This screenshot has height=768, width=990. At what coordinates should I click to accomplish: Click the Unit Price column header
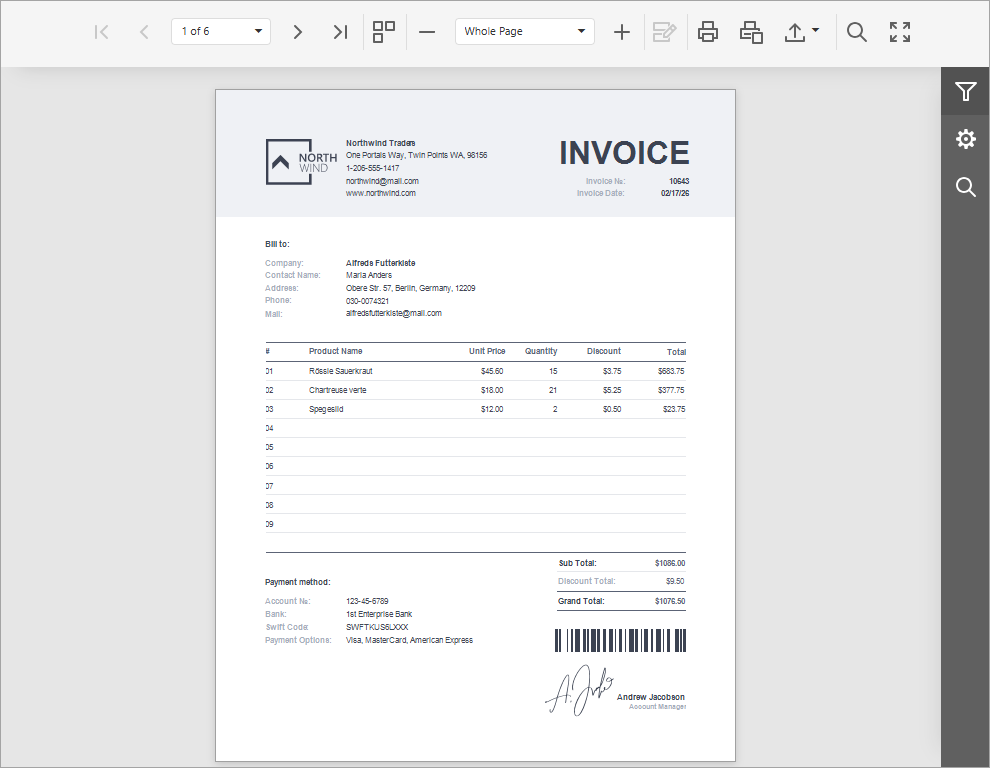[487, 351]
